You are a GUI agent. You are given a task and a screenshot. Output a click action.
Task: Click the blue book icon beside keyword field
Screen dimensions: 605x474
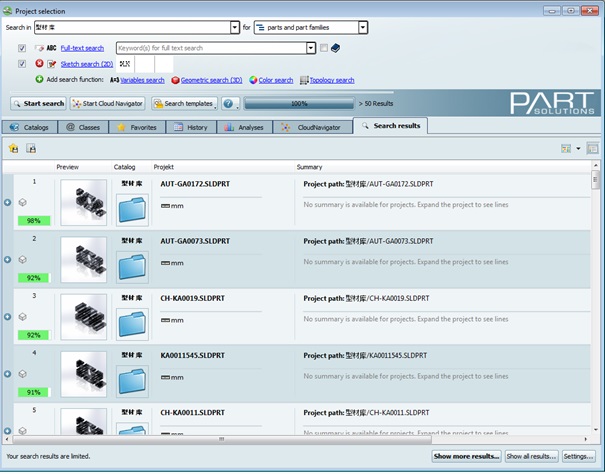point(336,48)
